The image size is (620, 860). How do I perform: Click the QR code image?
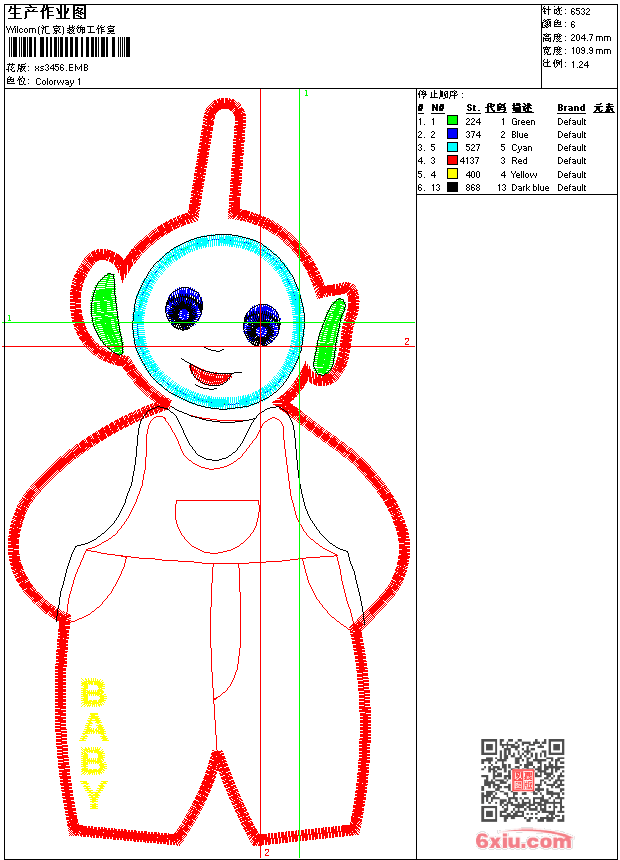click(523, 779)
